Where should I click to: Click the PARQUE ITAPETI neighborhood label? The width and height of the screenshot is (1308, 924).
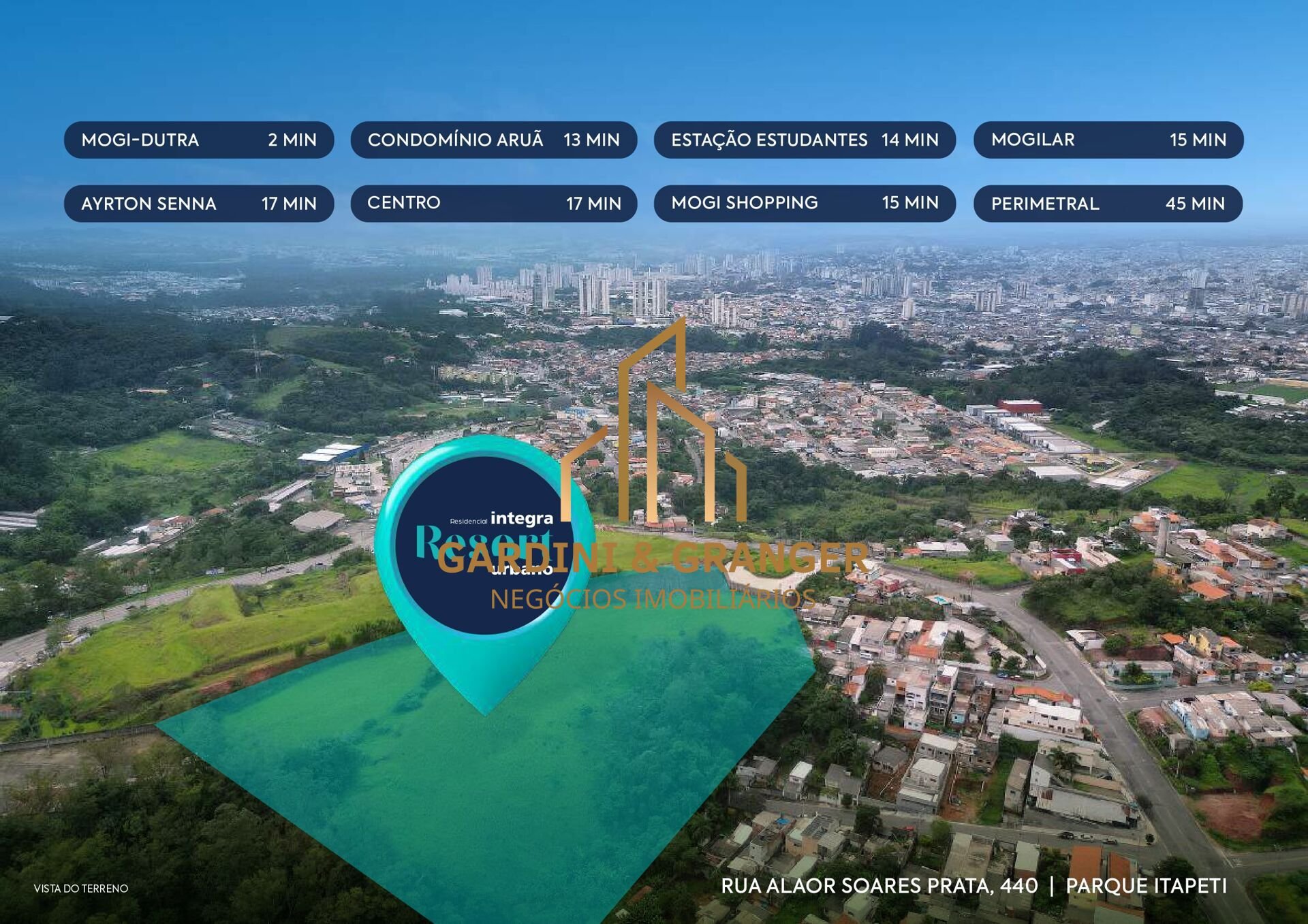[1146, 886]
